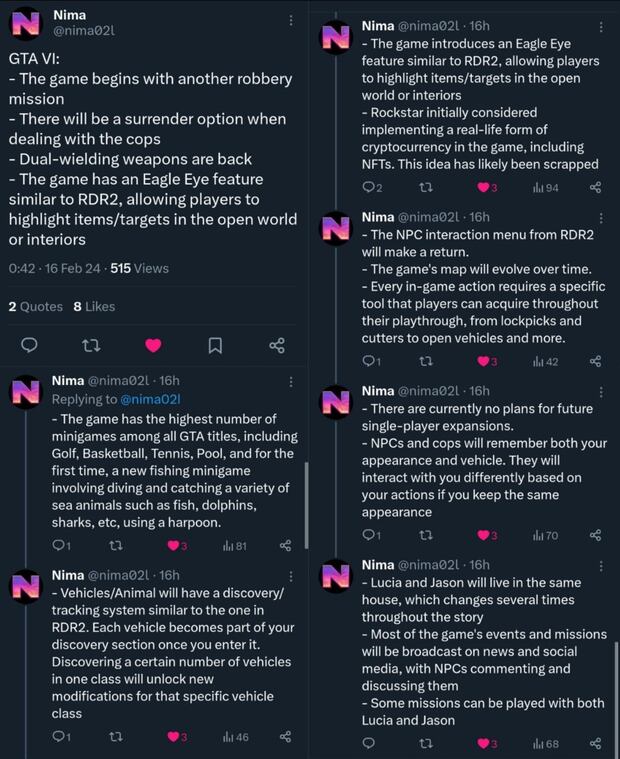The image size is (620, 759).
Task: Reply to the Lucia and Jason tweet
Action: [x=369, y=744]
